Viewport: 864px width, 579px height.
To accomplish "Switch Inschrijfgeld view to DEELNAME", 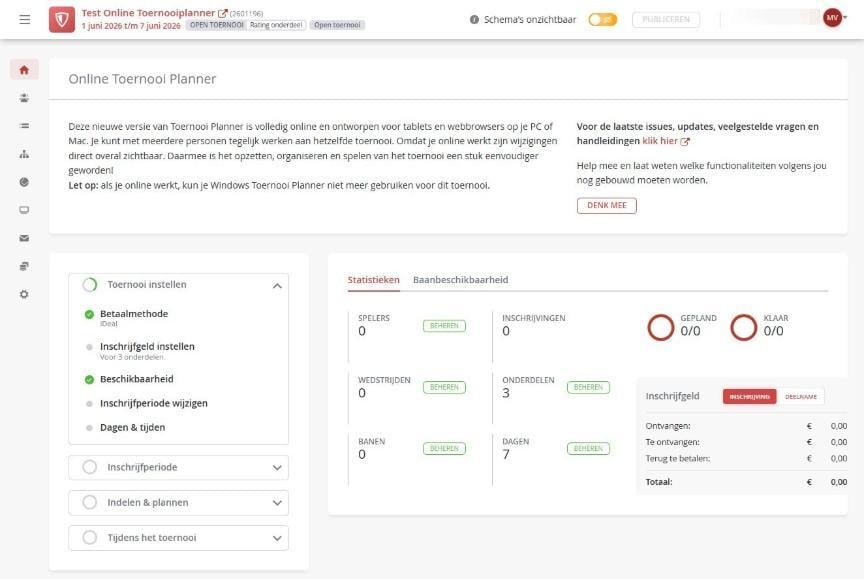I will (801, 397).
